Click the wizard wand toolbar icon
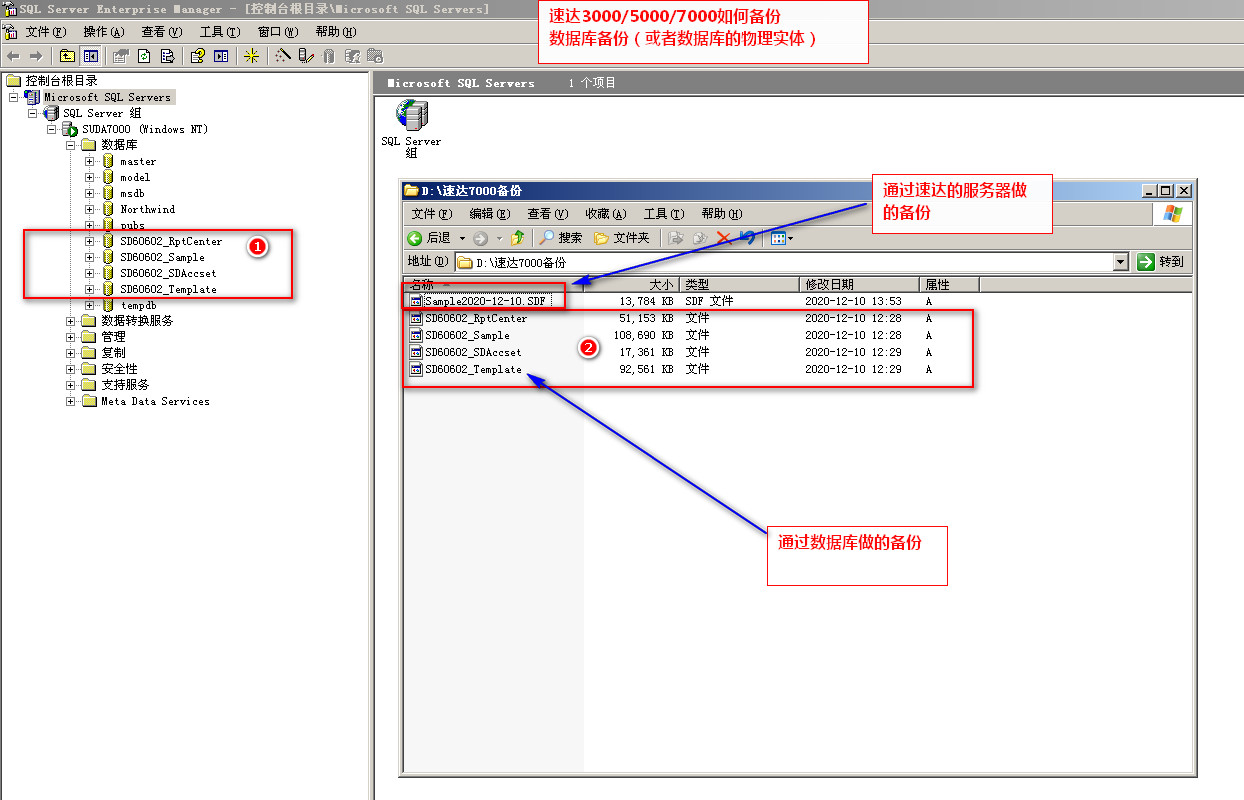The width and height of the screenshot is (1244, 800). (x=283, y=56)
